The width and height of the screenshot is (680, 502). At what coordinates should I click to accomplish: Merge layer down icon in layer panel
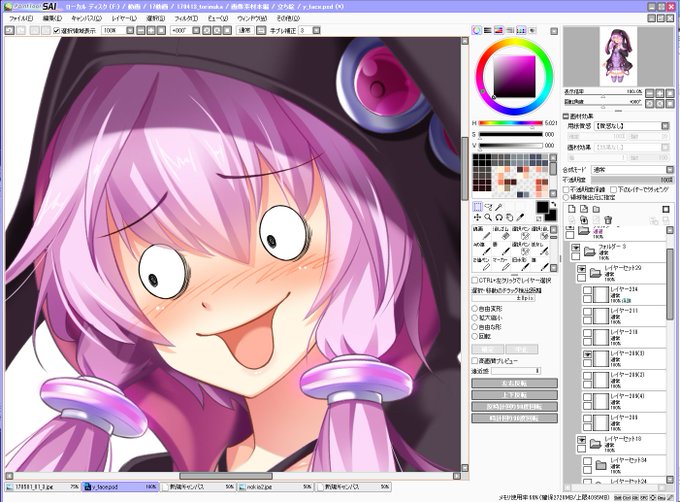(x=584, y=220)
